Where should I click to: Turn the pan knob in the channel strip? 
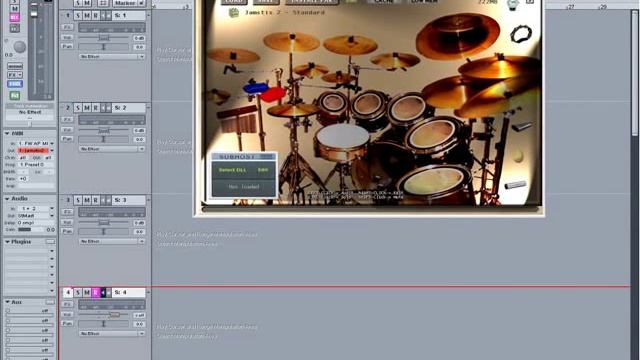(x=19, y=47)
